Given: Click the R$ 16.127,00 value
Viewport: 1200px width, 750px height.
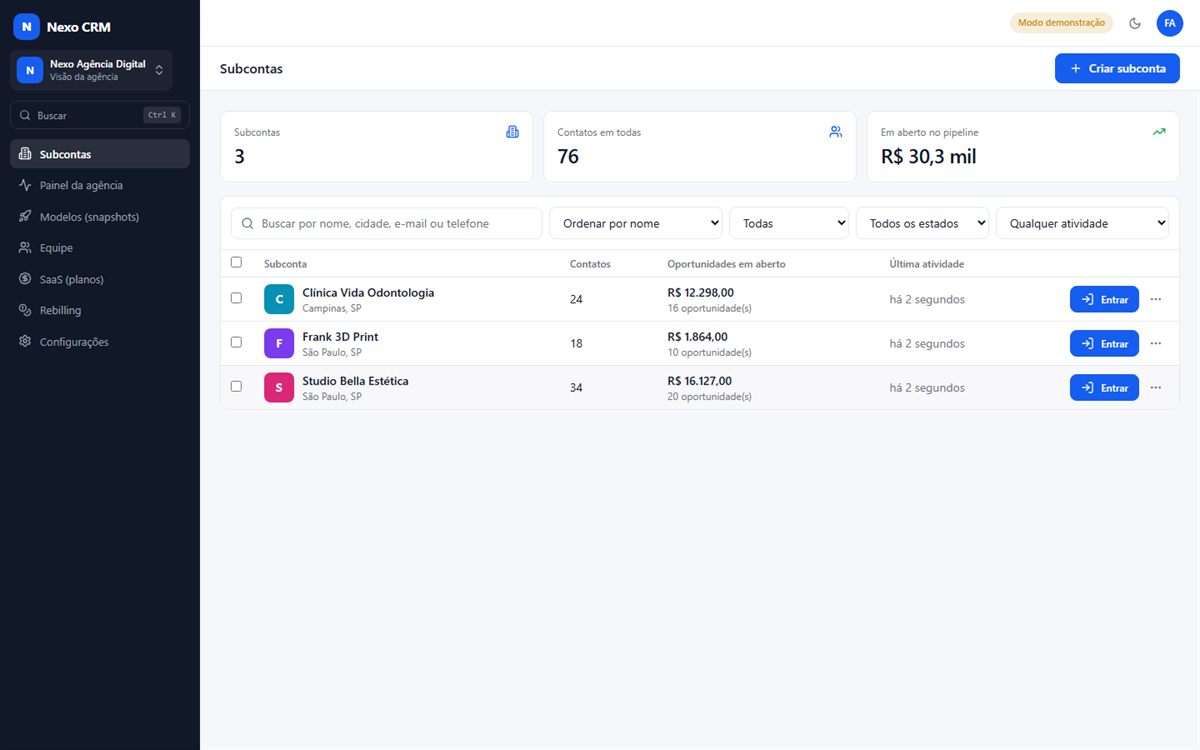Looking at the screenshot, I should pyautogui.click(x=699, y=381).
